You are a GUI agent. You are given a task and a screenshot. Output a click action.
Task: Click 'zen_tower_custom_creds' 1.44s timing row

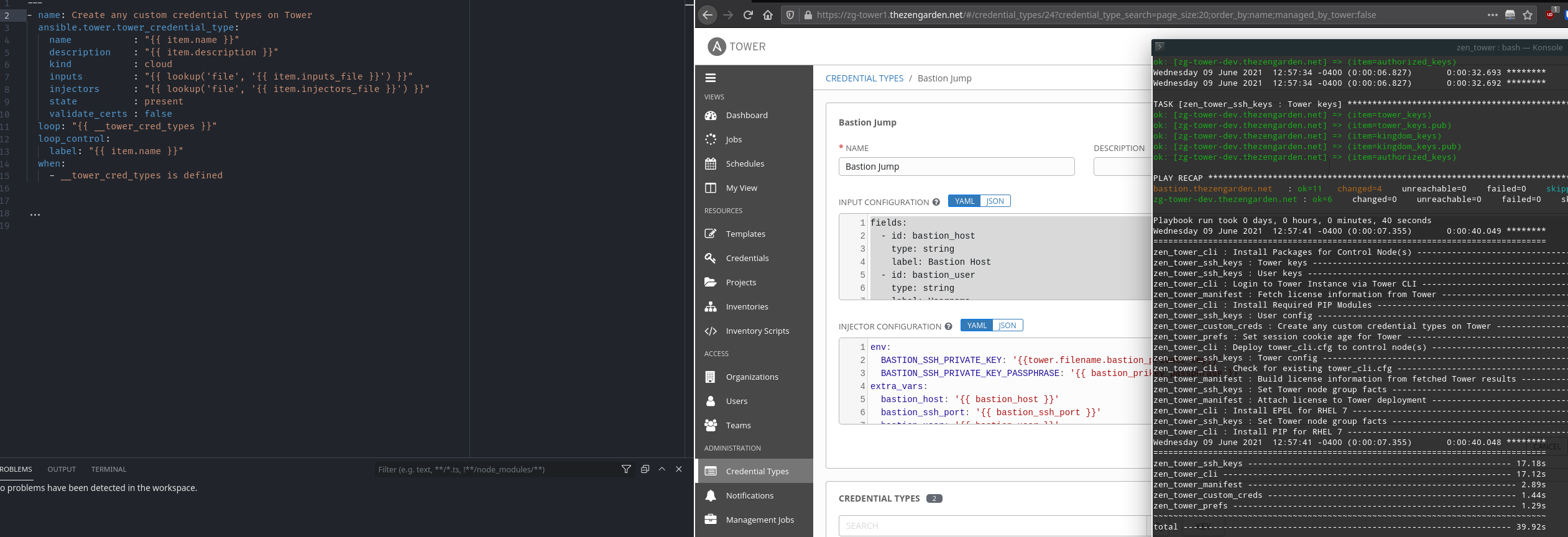coord(1349,495)
